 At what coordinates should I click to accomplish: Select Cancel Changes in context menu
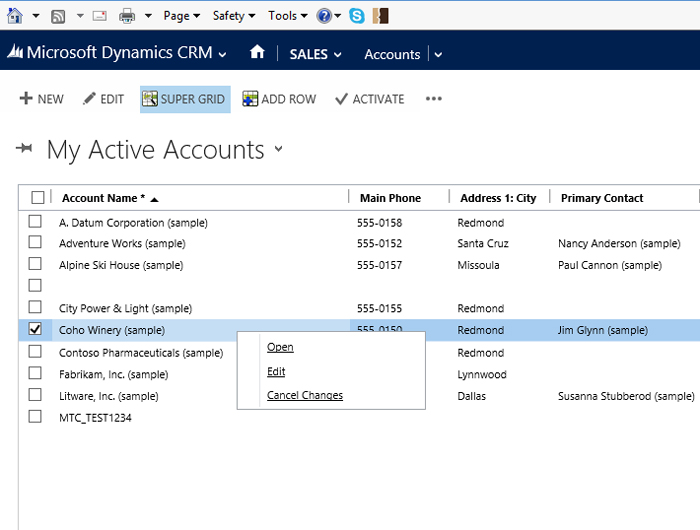coord(305,395)
